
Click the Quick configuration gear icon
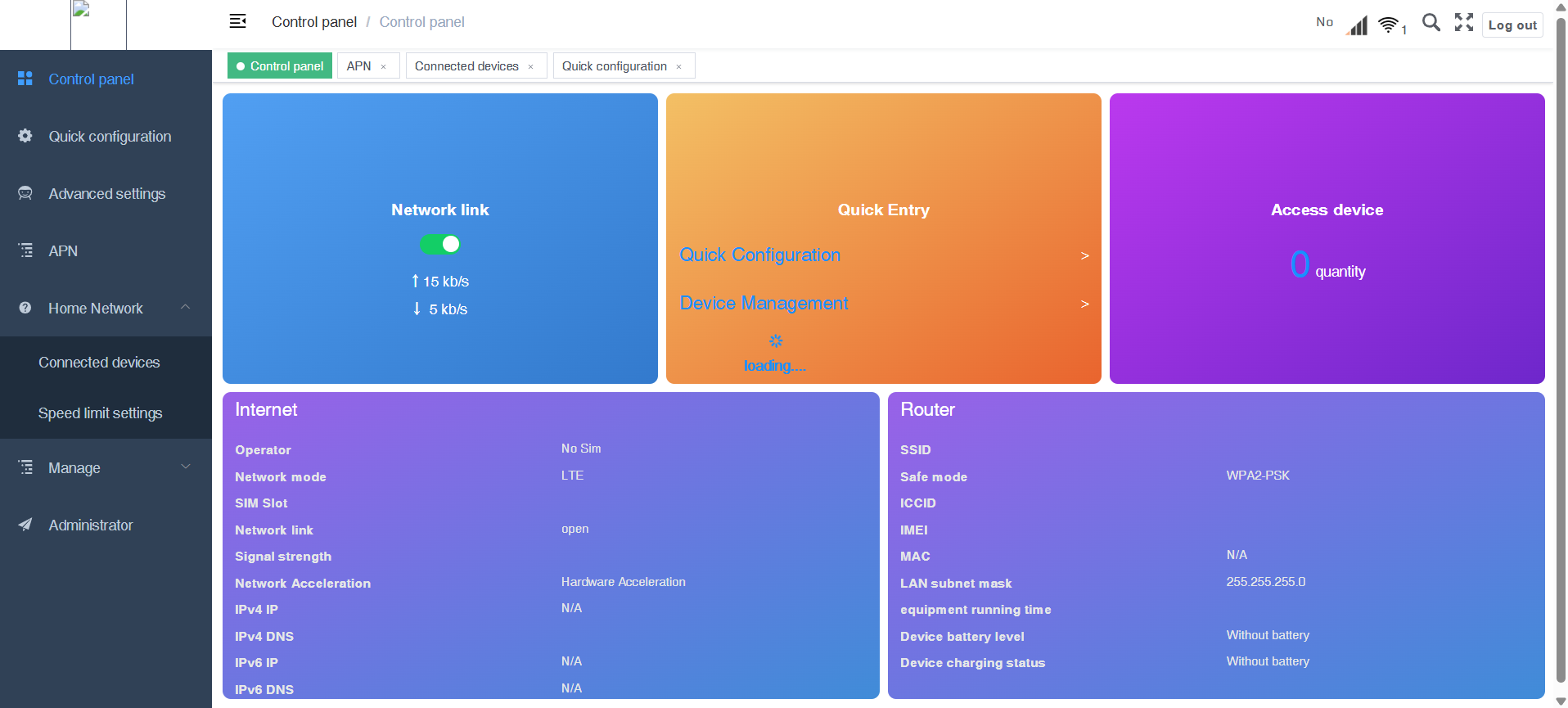tap(25, 136)
